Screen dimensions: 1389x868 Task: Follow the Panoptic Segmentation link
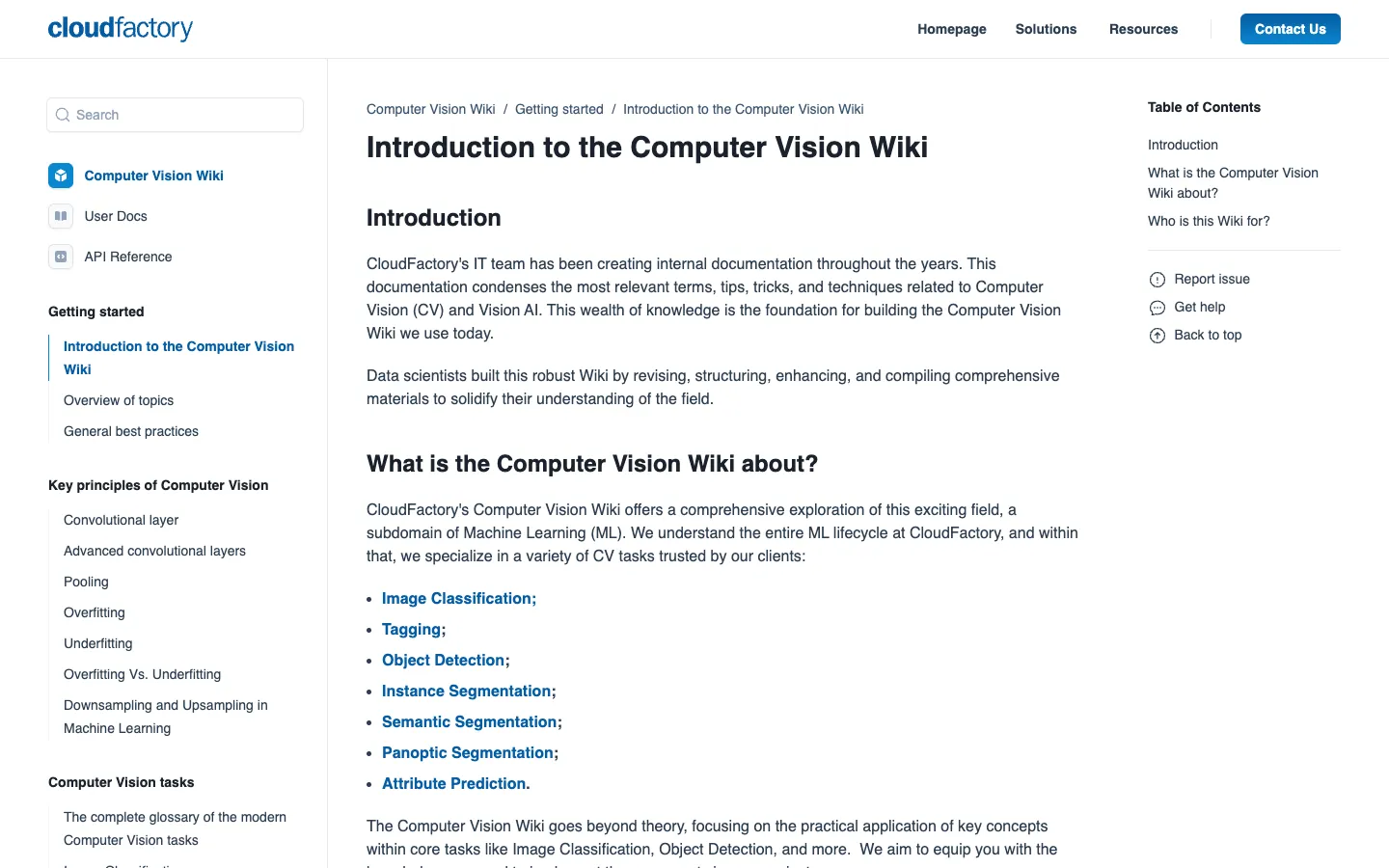[468, 752]
